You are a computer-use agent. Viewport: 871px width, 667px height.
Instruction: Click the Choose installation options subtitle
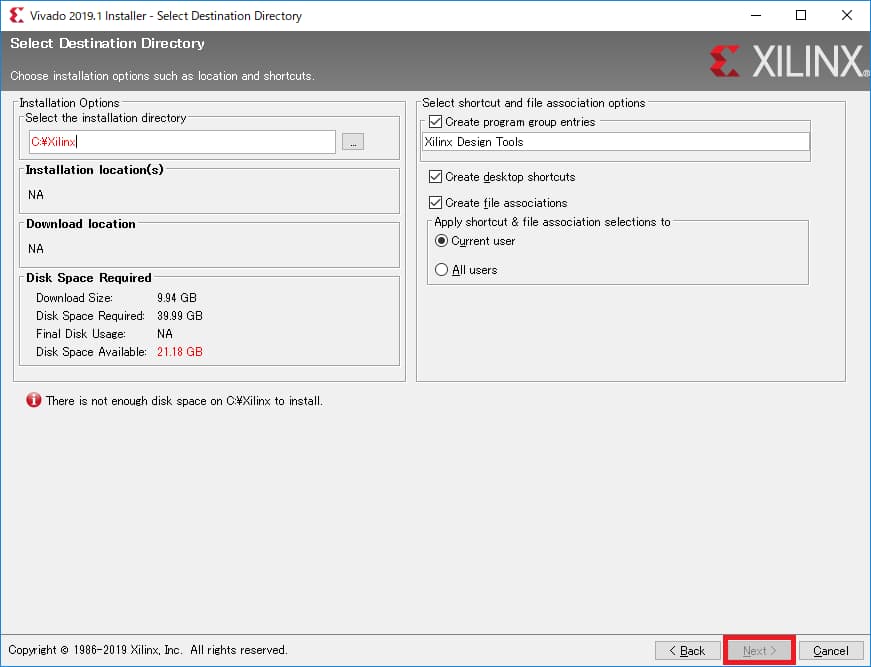click(162, 76)
